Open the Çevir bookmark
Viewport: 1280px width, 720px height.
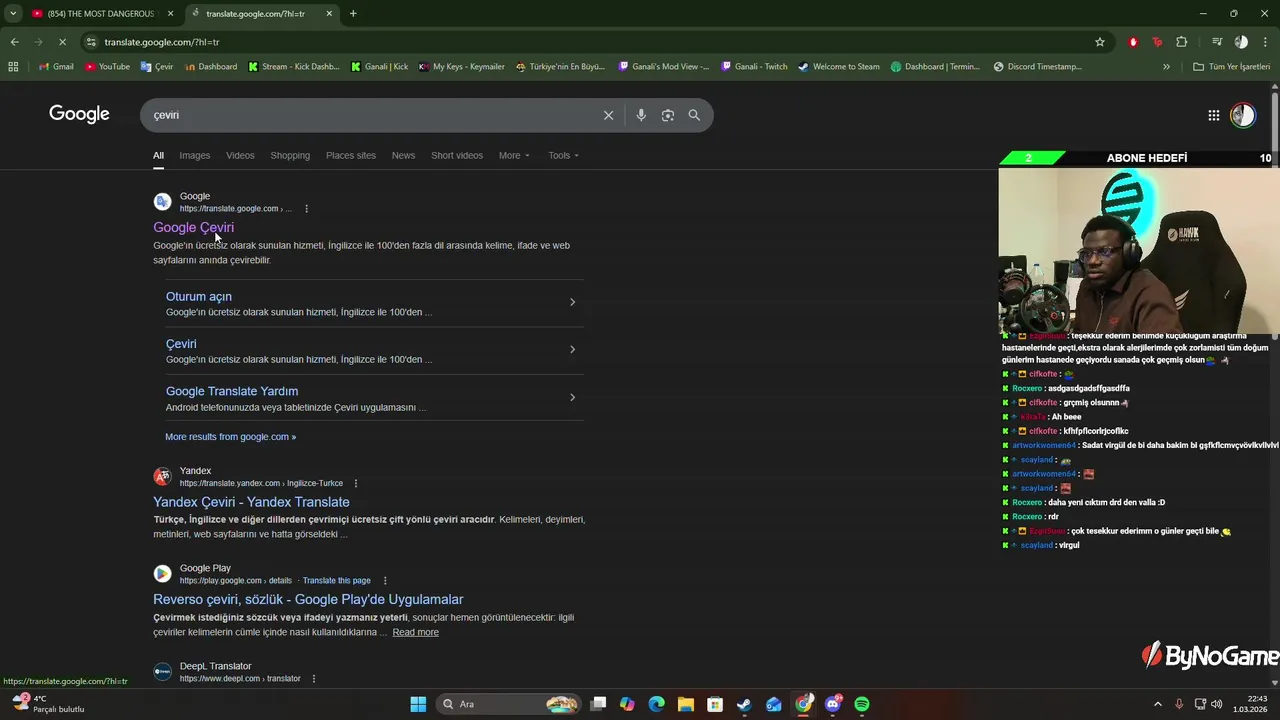[157, 67]
